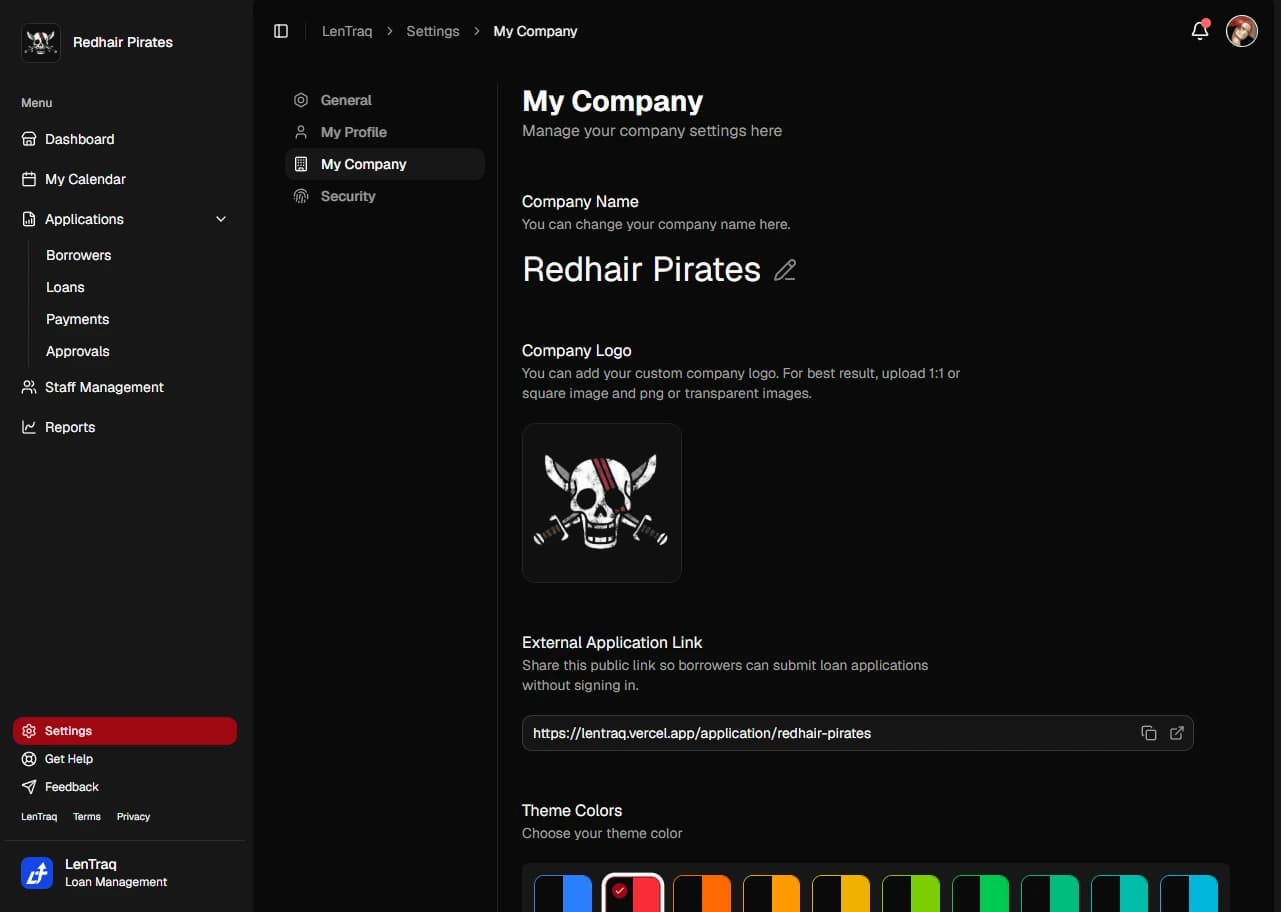
Task: Click the LenTraq breadcrumb
Action: point(347,31)
